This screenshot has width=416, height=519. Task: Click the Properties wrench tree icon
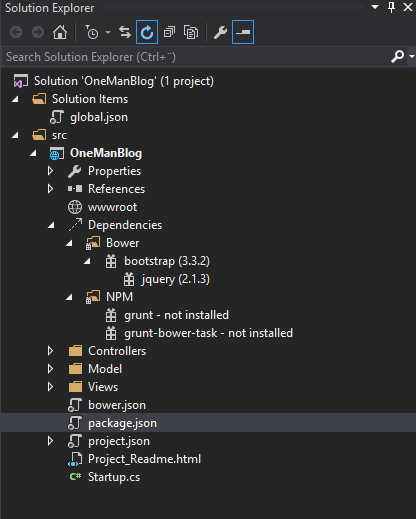75,171
